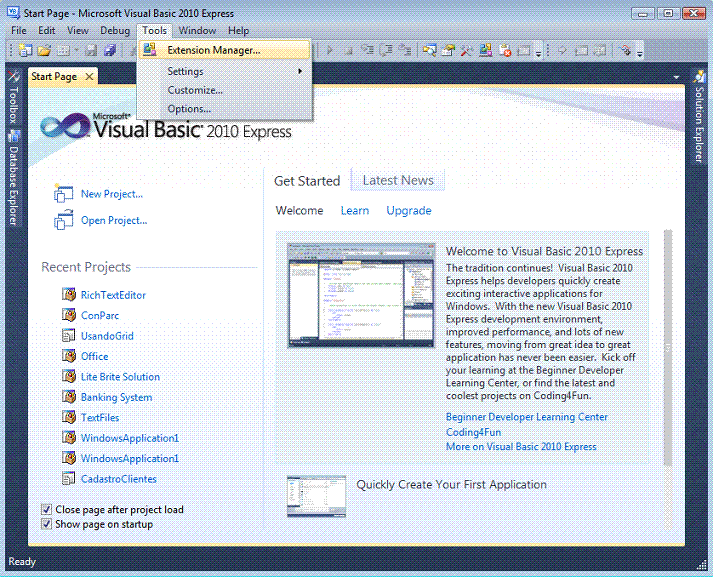The image size is (713, 577).
Task: Click the Step Over toolbar icon
Action: click(386, 50)
